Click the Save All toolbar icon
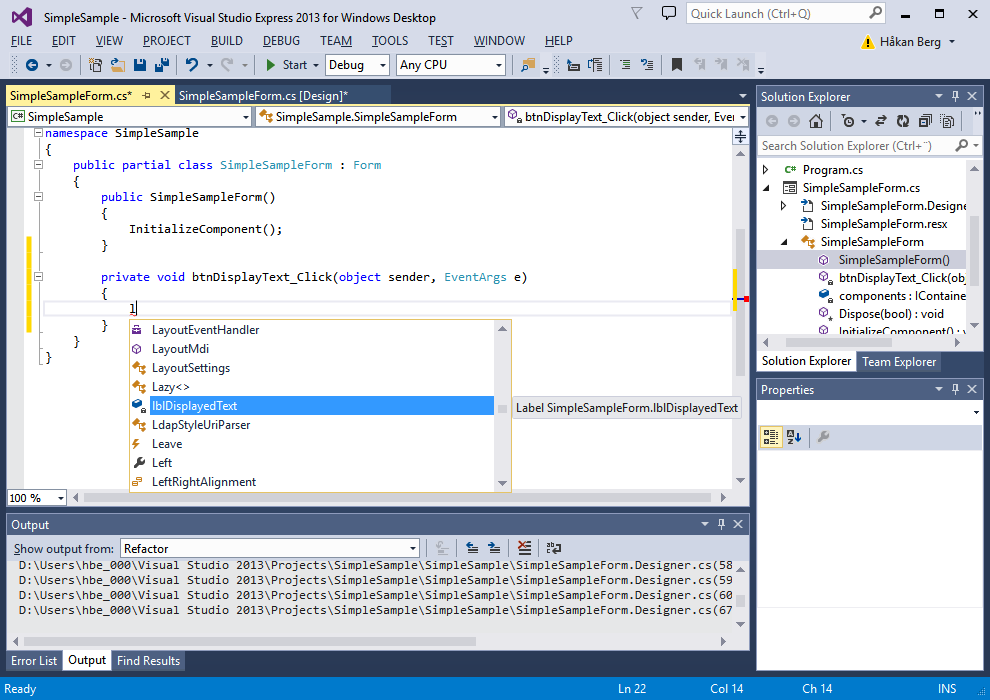The image size is (990, 700). [162, 65]
